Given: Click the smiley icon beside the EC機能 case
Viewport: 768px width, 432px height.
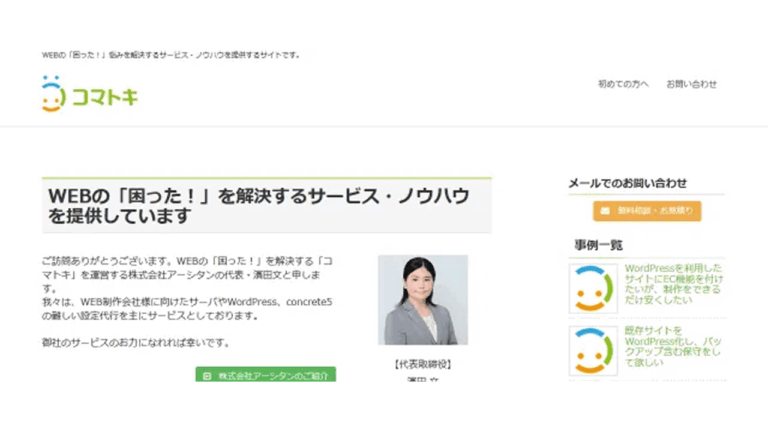Looking at the screenshot, I should [593, 288].
